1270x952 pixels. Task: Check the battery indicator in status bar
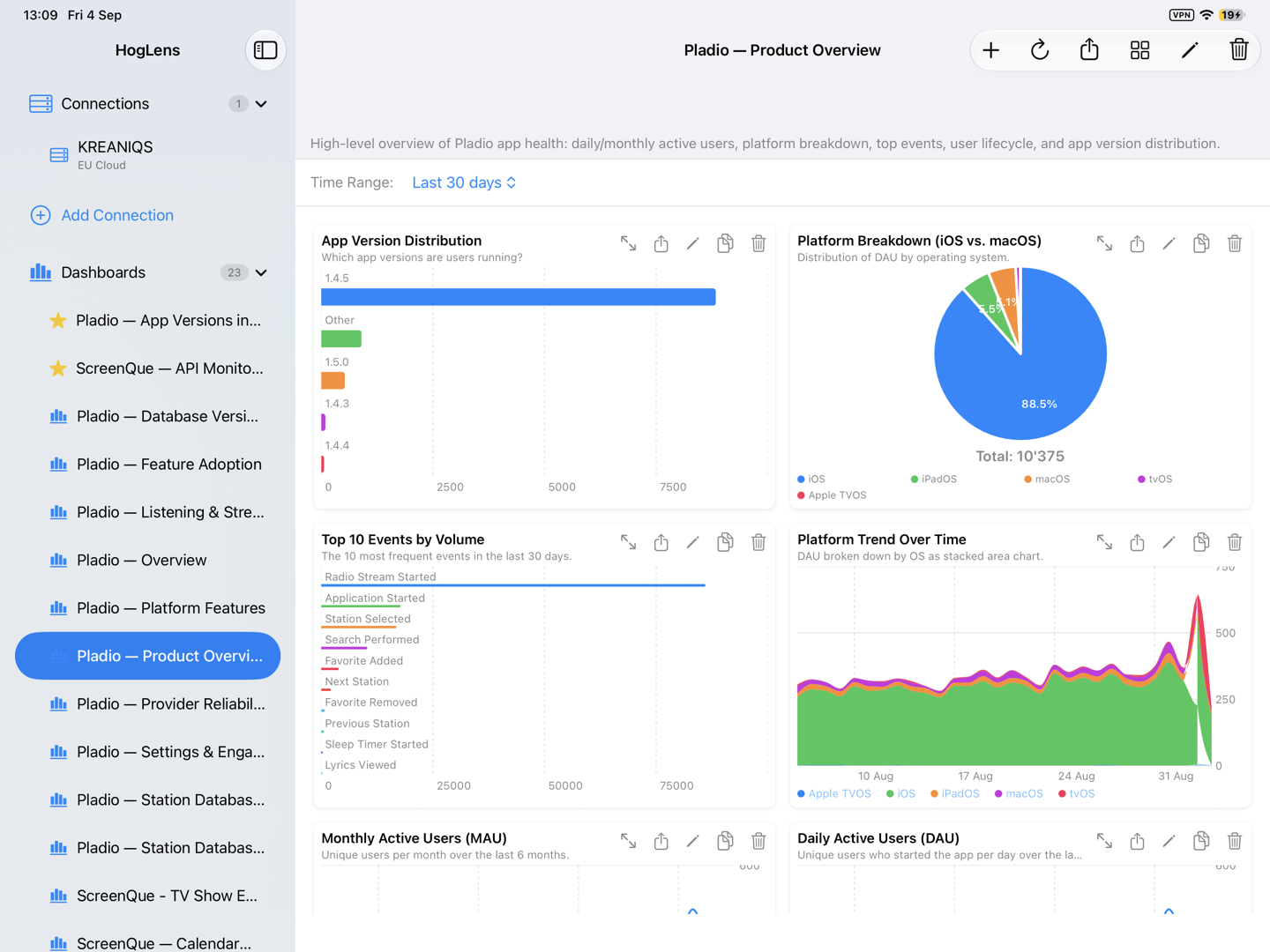point(1232,15)
